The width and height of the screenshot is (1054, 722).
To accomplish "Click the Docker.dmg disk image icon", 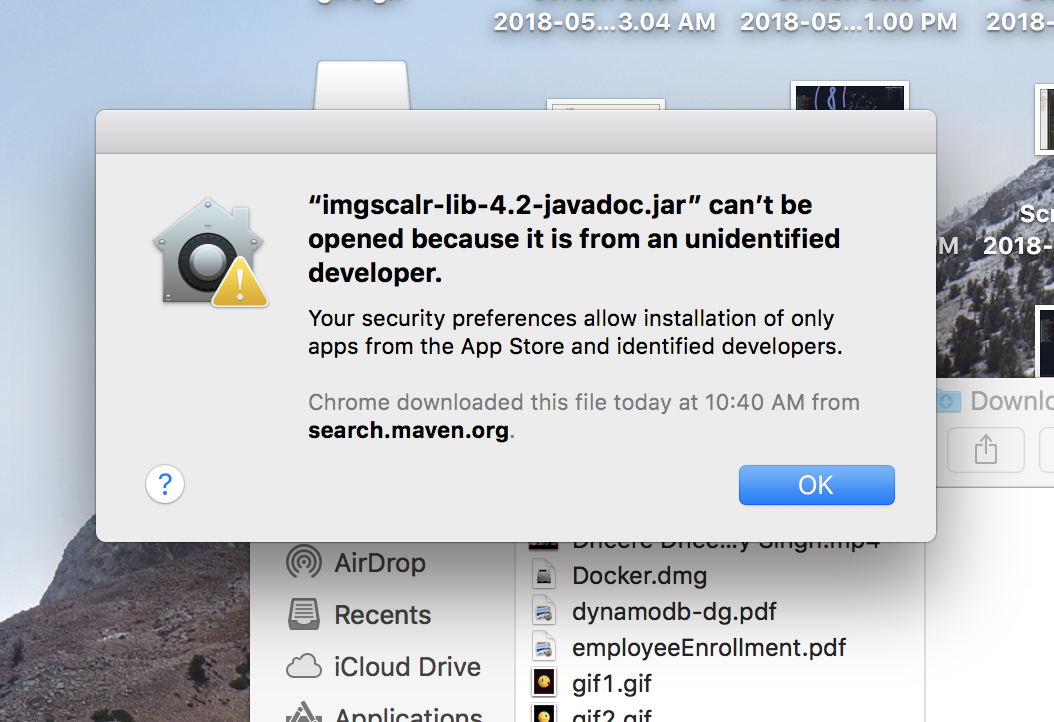I will point(544,575).
